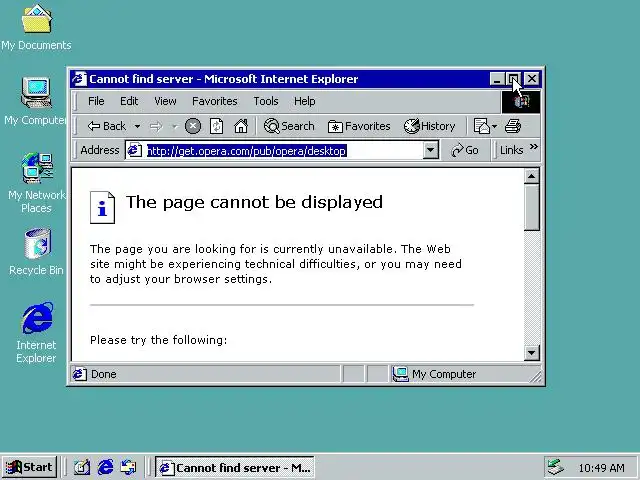Click the text 'Please try the following:'
Screen dimensions: 640x480
158,340
